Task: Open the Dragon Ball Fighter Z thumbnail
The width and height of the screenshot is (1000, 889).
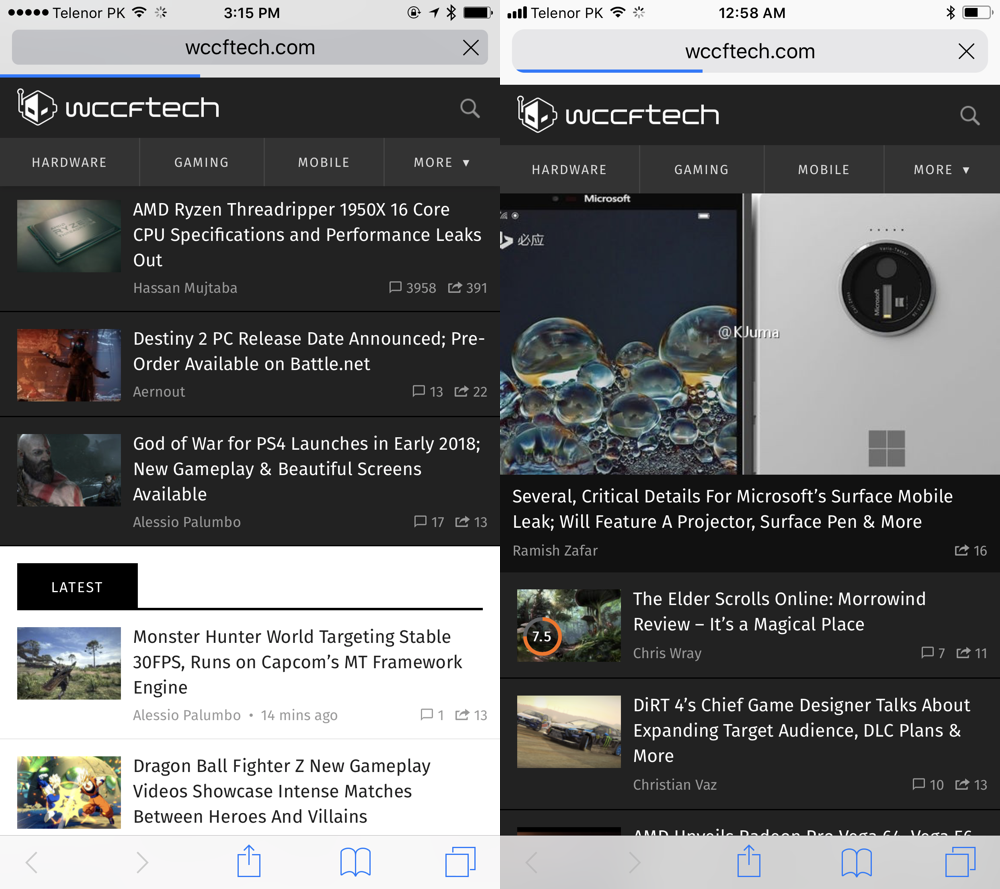Action: (69, 792)
